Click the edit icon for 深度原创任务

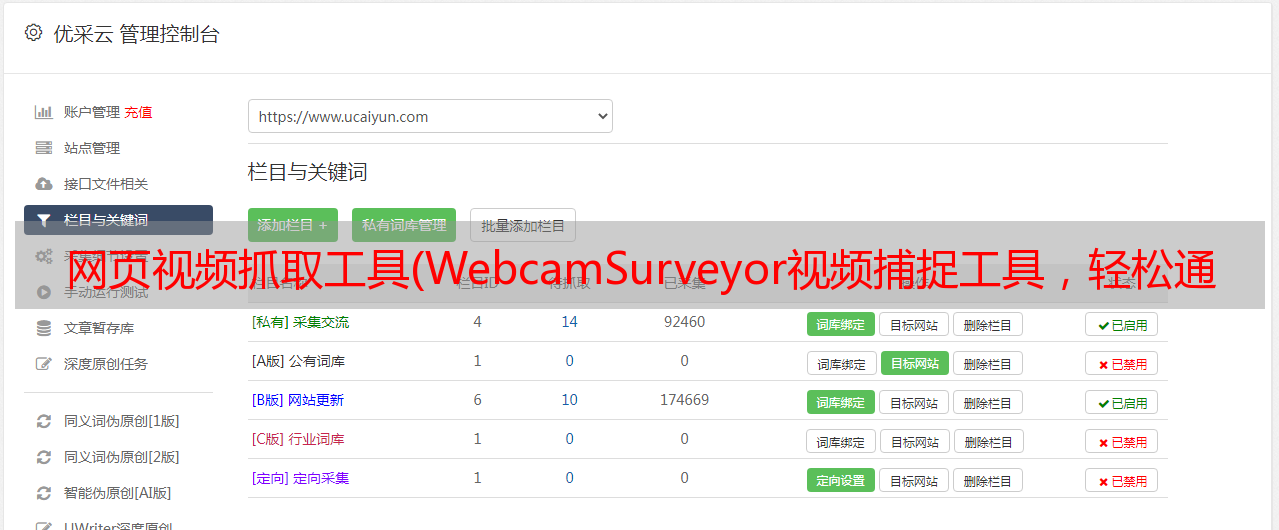click(x=43, y=364)
